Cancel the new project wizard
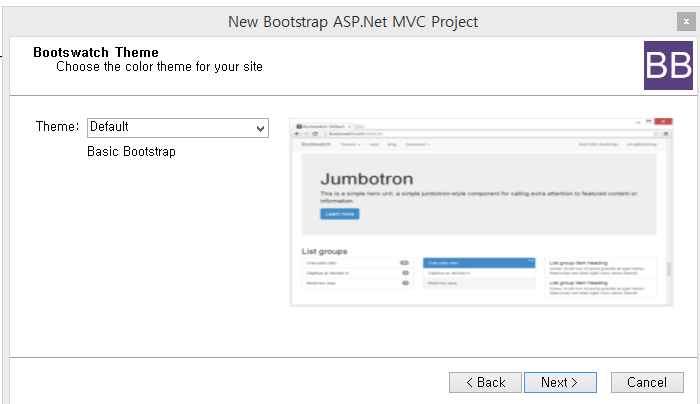The image size is (700, 404). (646, 382)
